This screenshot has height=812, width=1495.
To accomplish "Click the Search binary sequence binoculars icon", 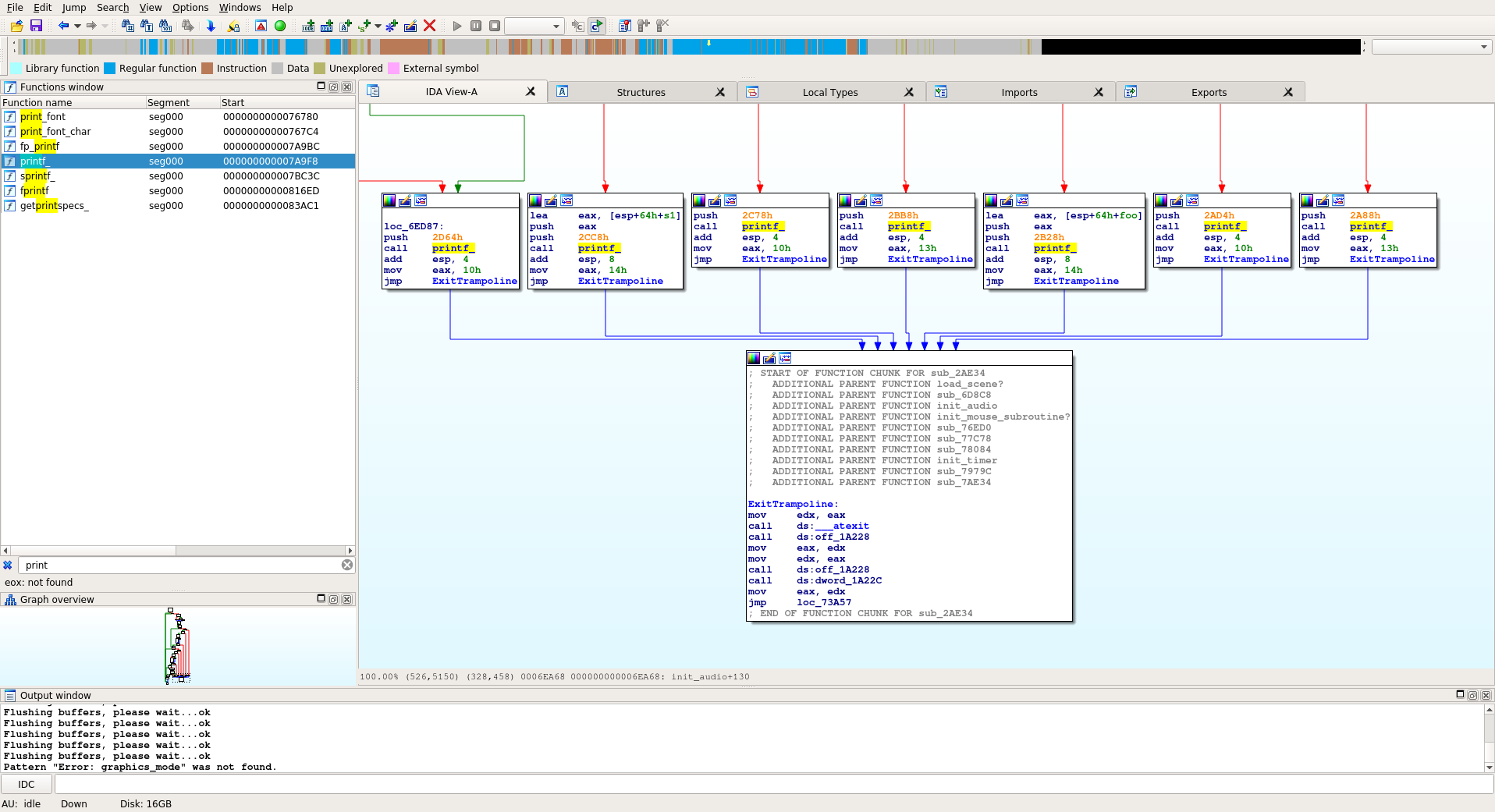I will coord(165,26).
